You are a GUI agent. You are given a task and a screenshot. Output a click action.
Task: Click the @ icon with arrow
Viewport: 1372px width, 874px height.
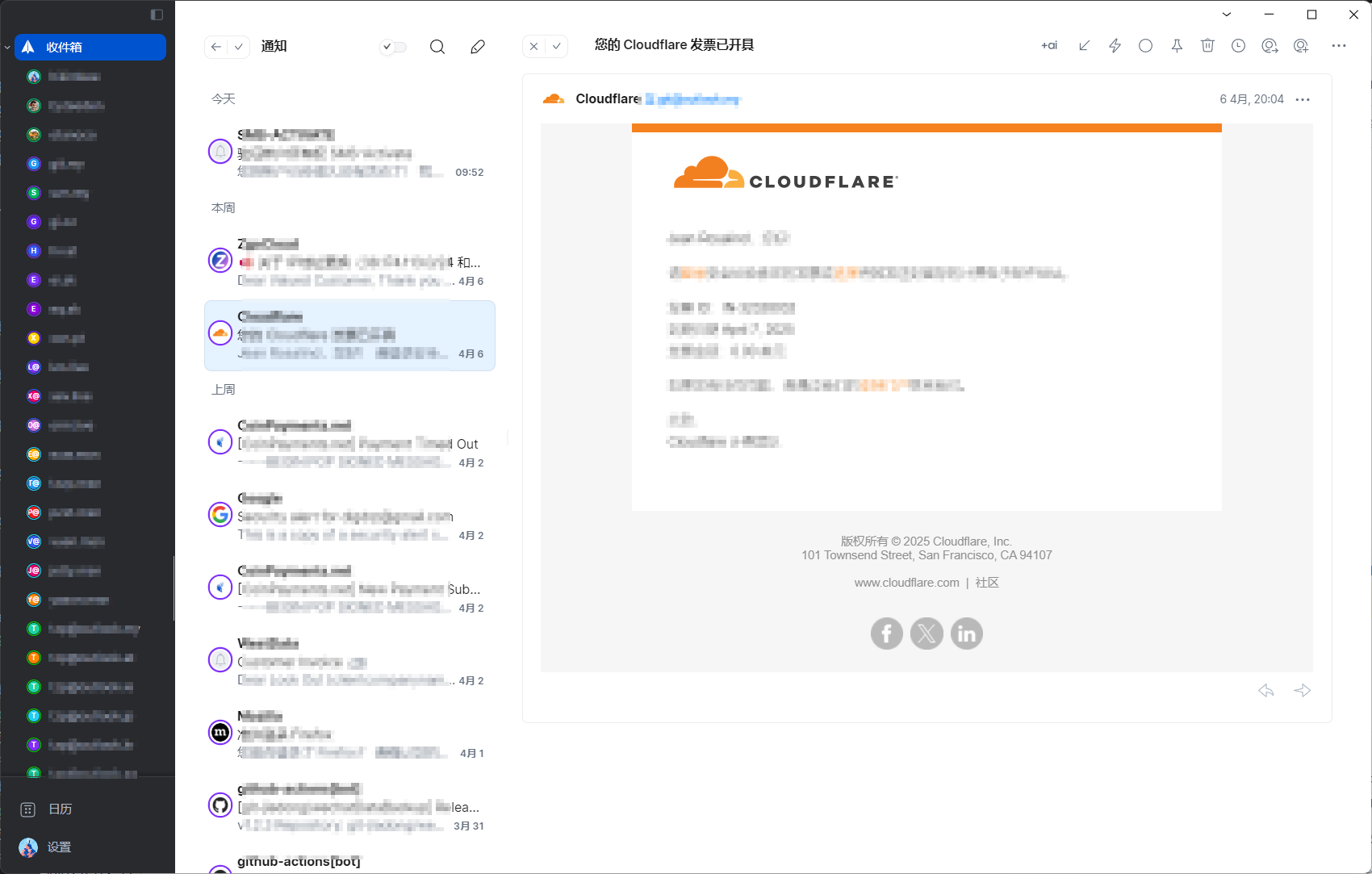(1270, 46)
